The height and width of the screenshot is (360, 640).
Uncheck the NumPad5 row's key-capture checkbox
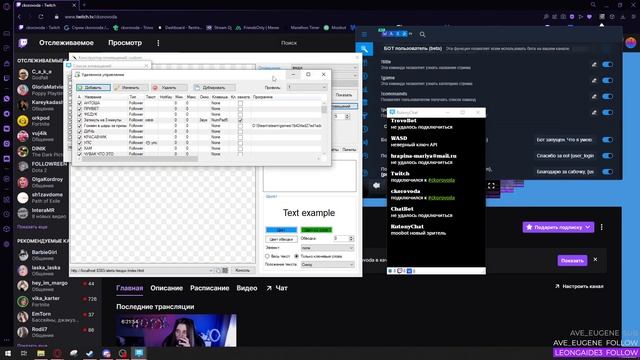click(x=240, y=120)
